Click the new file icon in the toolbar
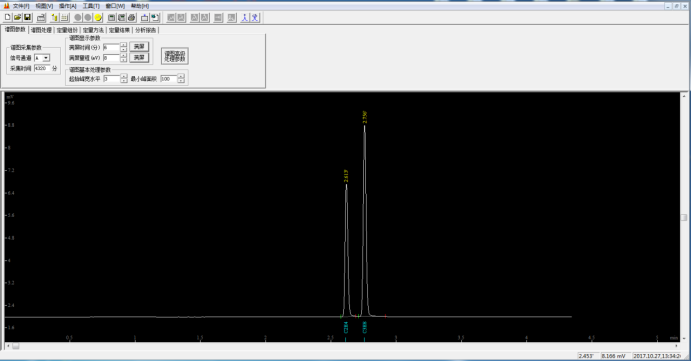Screen dimensions: 691x361 pyautogui.click(x=7, y=18)
